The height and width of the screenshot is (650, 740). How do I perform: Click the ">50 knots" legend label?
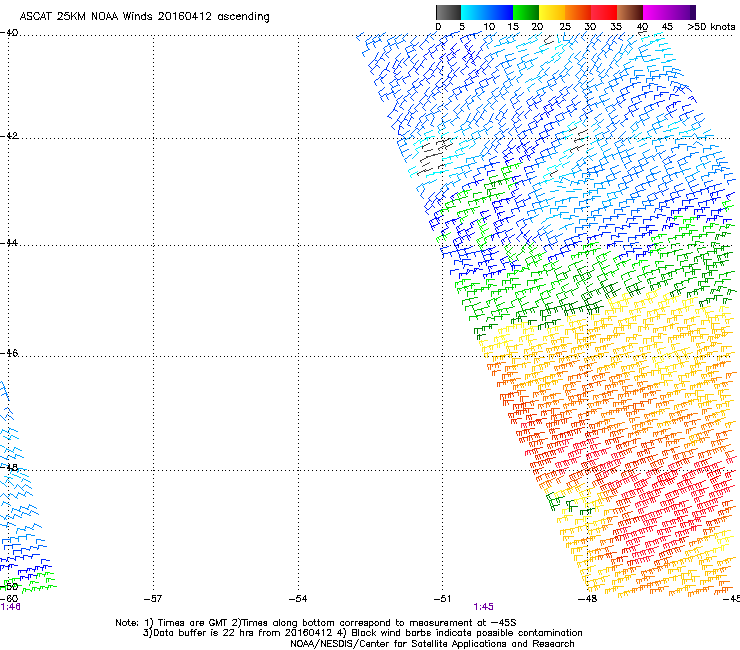711,27
